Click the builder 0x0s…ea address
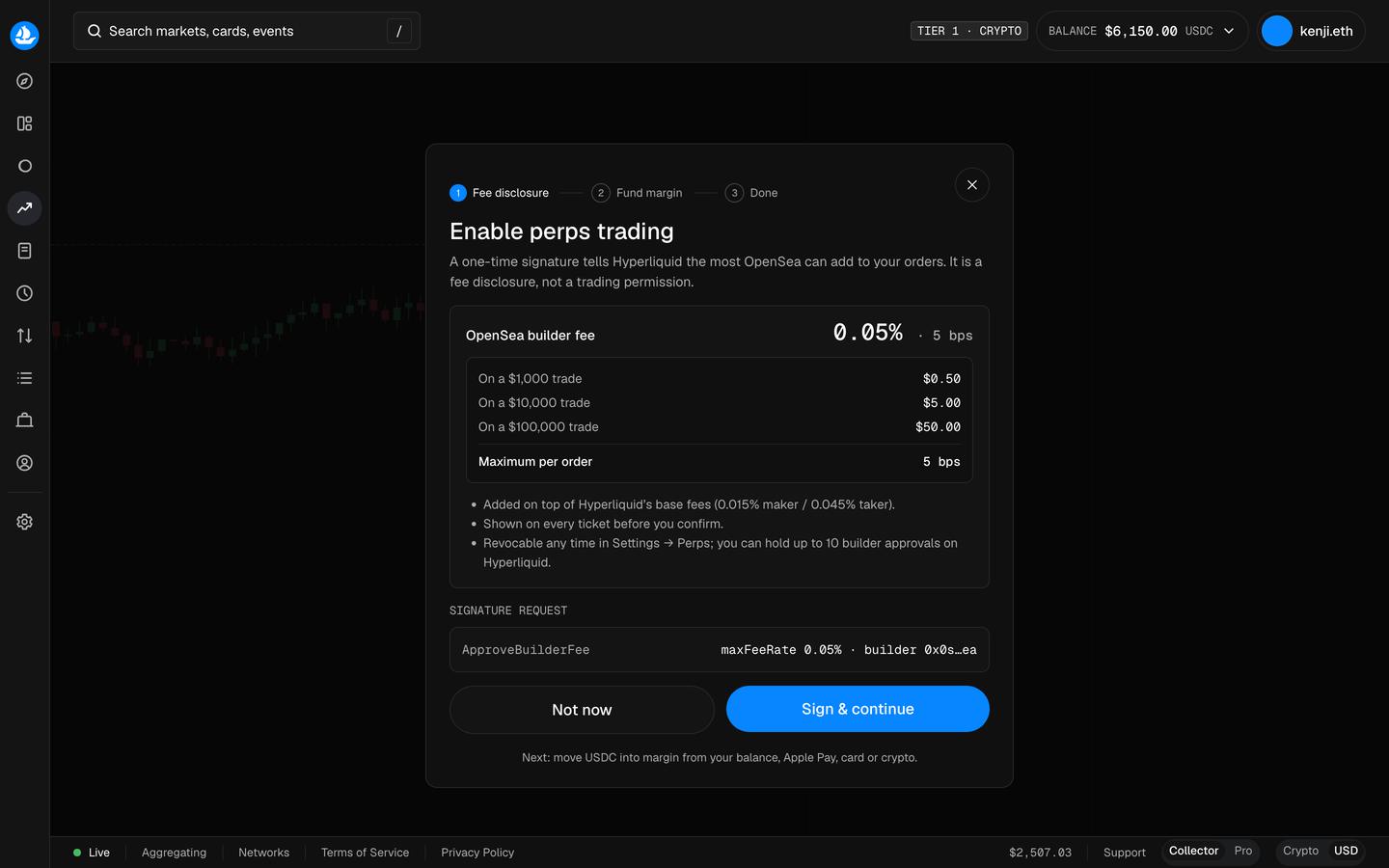The width and height of the screenshot is (1389, 868). [920, 650]
